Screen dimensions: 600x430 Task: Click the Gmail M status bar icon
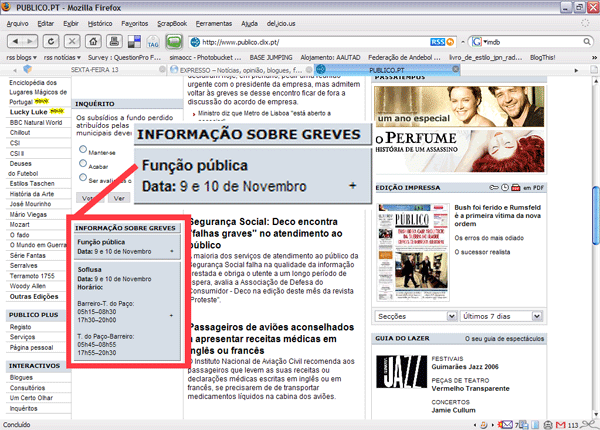(561, 425)
